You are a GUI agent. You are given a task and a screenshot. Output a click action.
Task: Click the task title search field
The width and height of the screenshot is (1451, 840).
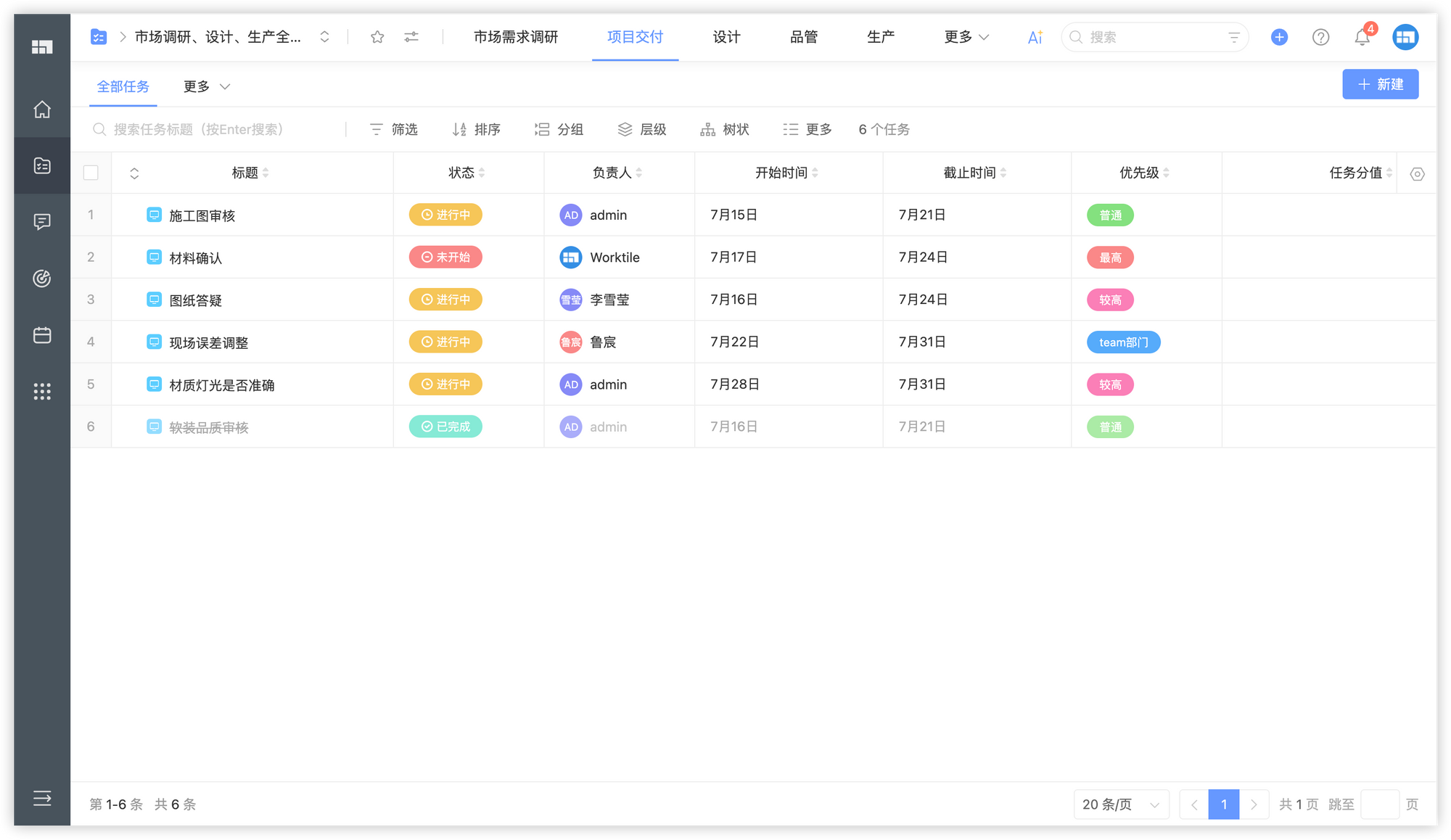point(218,129)
